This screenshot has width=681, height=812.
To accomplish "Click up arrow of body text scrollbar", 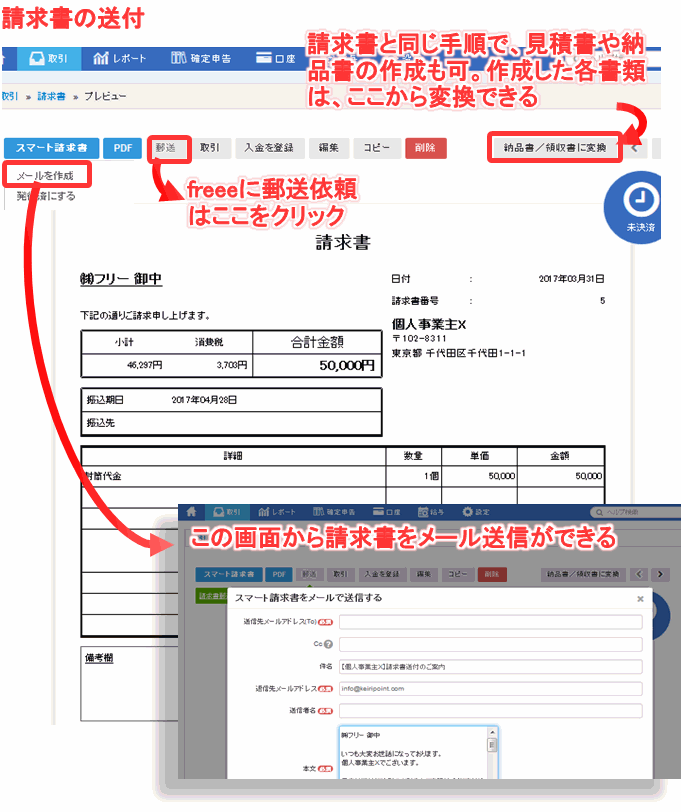I will (492, 732).
